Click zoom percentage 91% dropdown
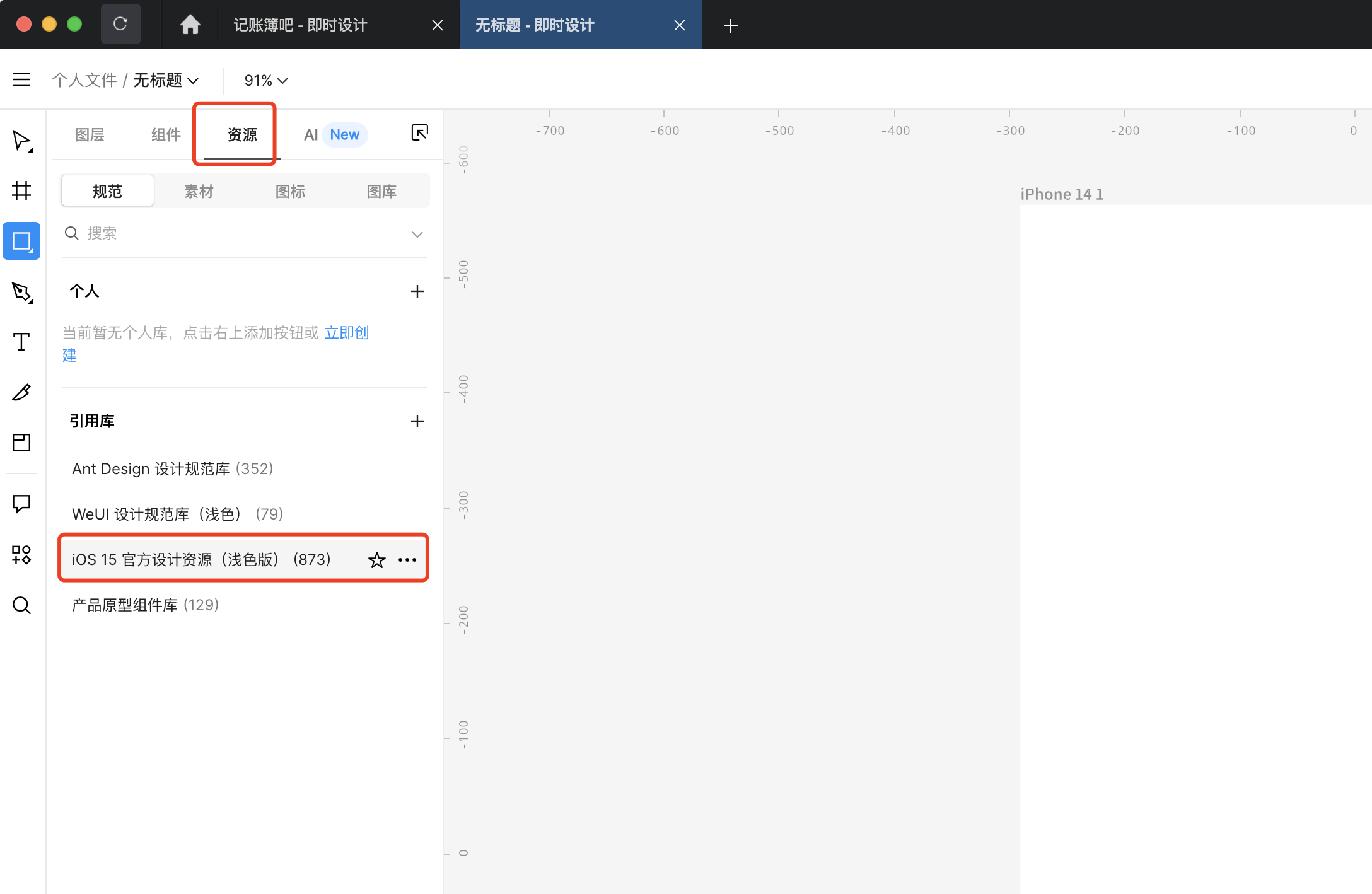 coord(264,80)
